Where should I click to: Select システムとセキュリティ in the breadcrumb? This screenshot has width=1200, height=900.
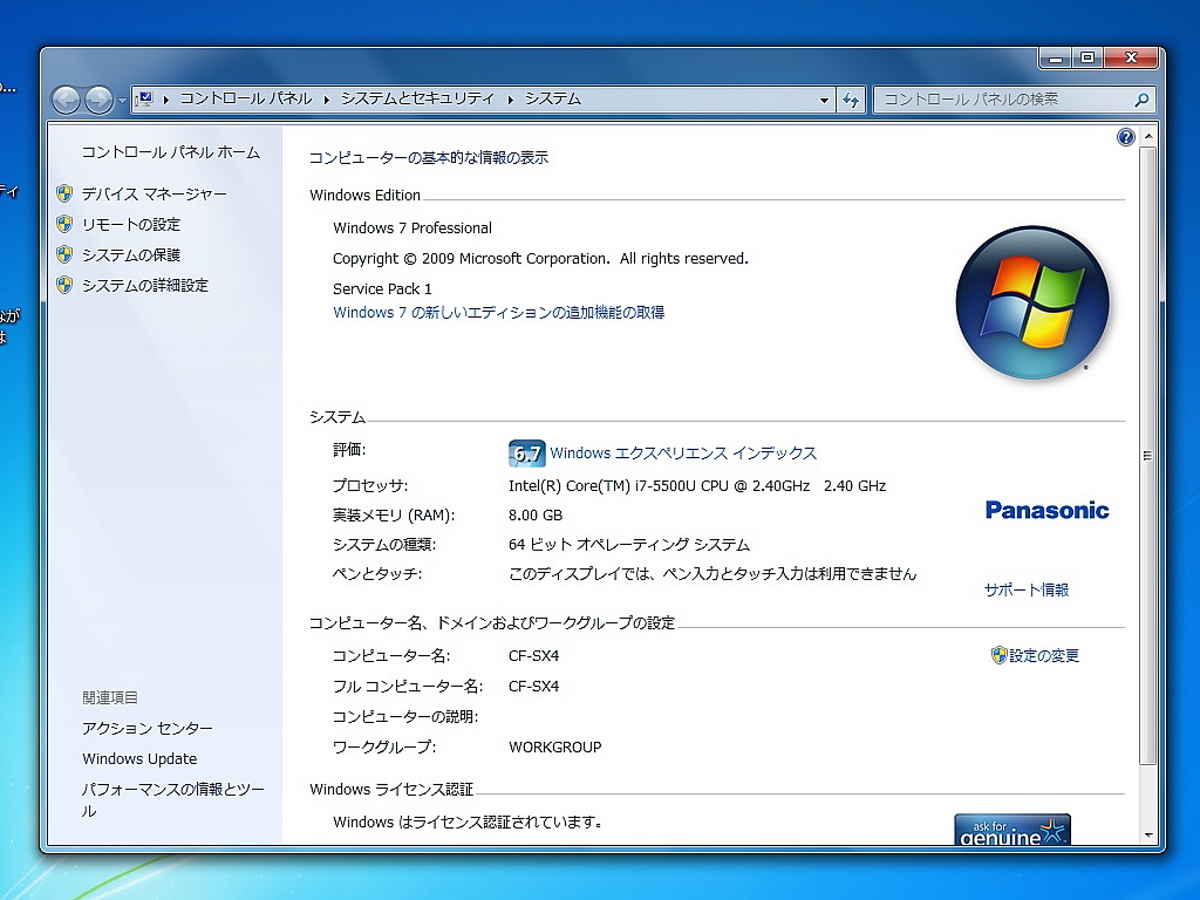pyautogui.click(x=417, y=99)
